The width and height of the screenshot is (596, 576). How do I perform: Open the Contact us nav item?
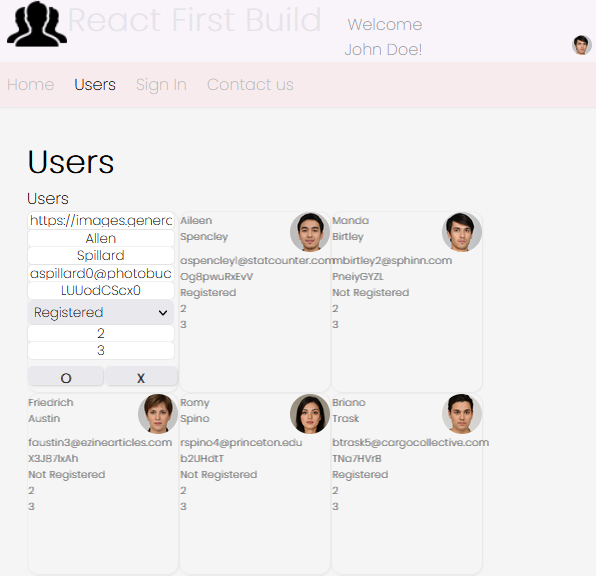click(x=250, y=84)
